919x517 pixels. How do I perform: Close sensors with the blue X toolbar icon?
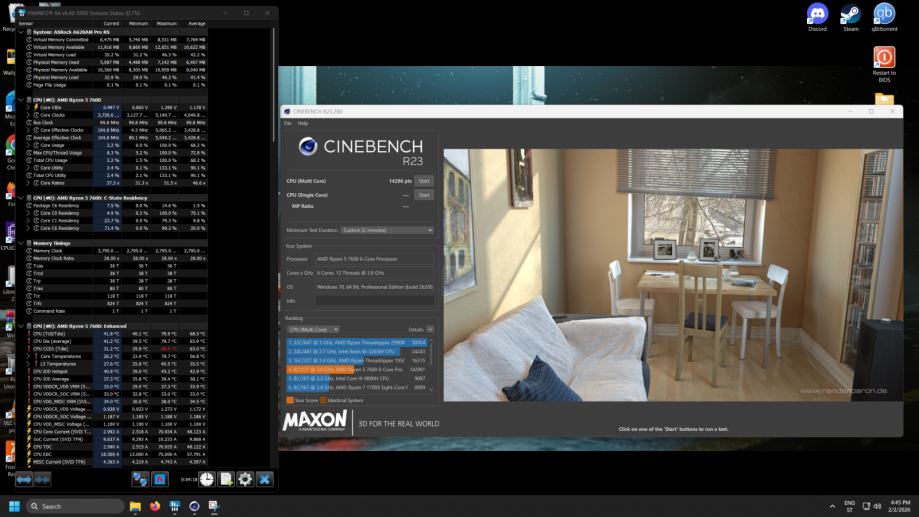point(264,479)
